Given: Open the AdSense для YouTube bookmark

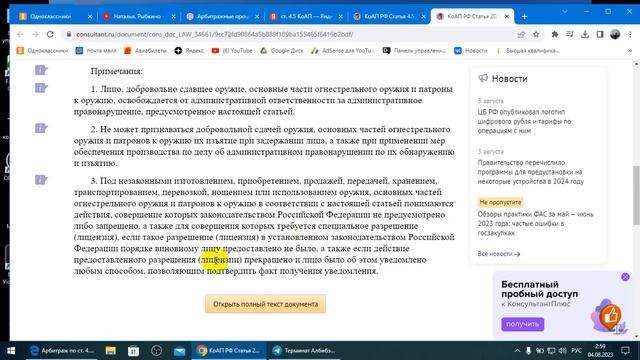Looking at the screenshot, I should click(343, 51).
